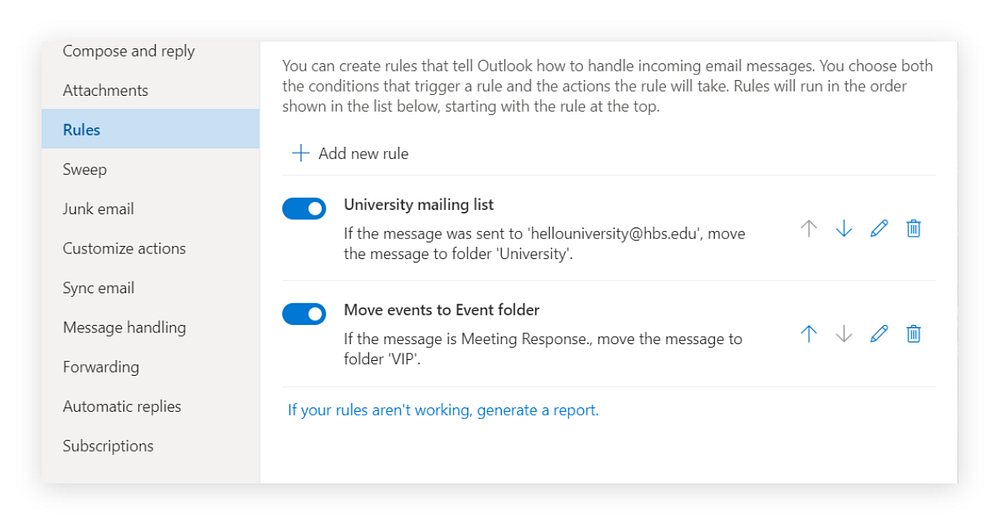
Task: Click the generate a report link
Action: (x=443, y=410)
